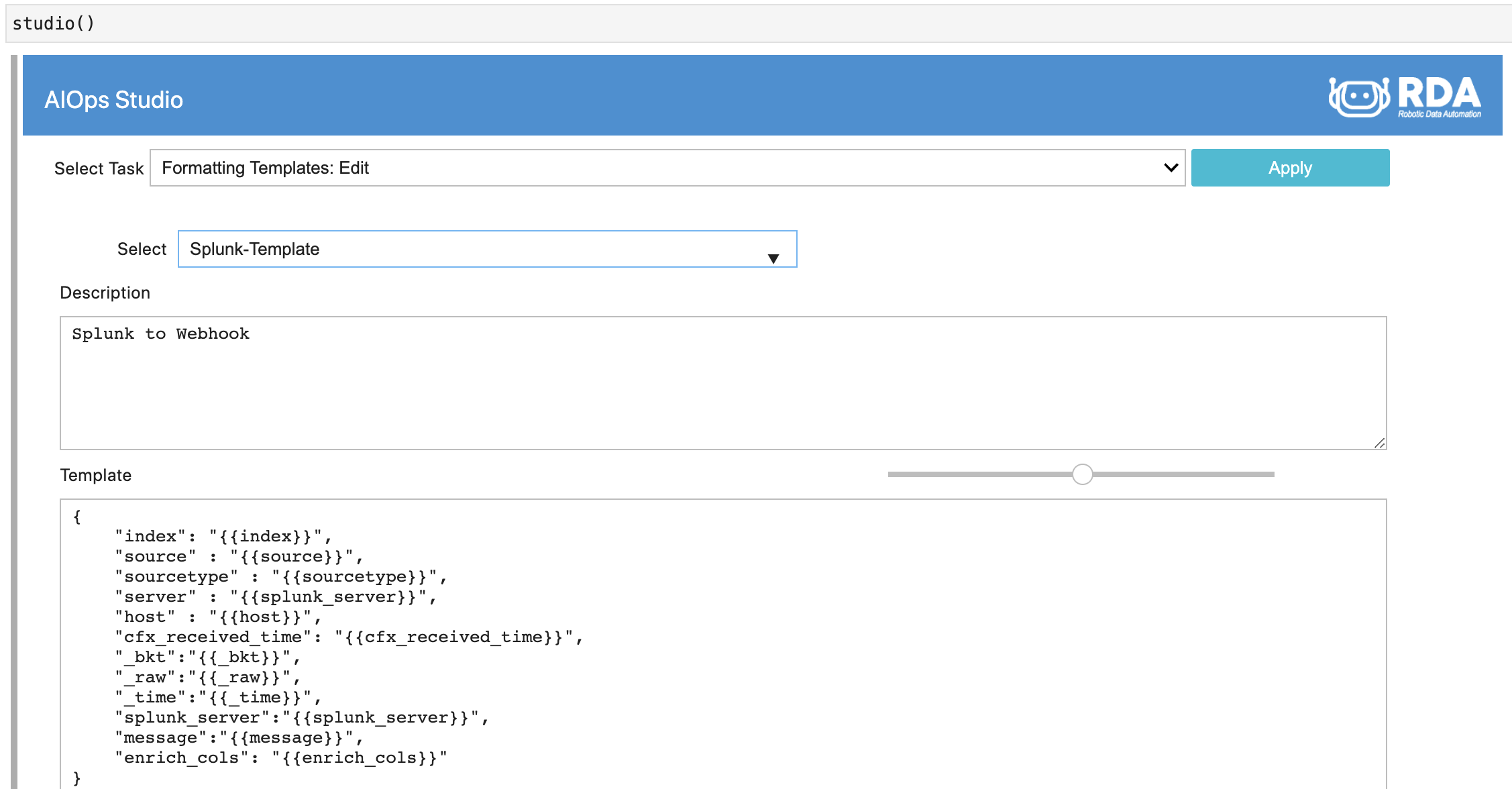This screenshot has height=789, width=1512.
Task: Click the "sourcetype" line in template
Action: pos(280,576)
